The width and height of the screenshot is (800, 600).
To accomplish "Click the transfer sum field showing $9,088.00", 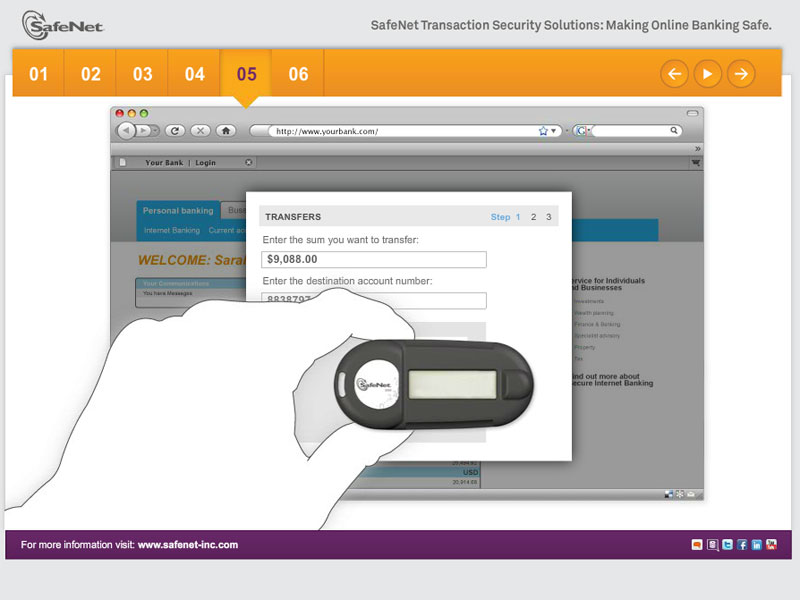I will point(374,259).
